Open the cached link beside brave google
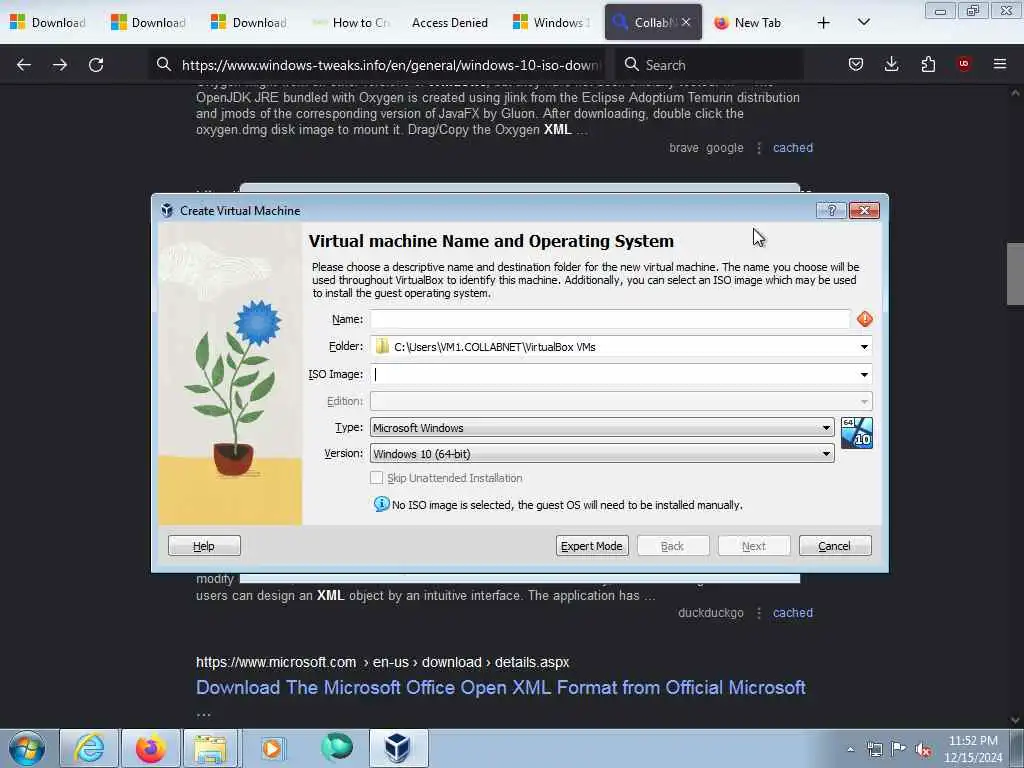Image resolution: width=1024 pixels, height=768 pixels. (793, 148)
